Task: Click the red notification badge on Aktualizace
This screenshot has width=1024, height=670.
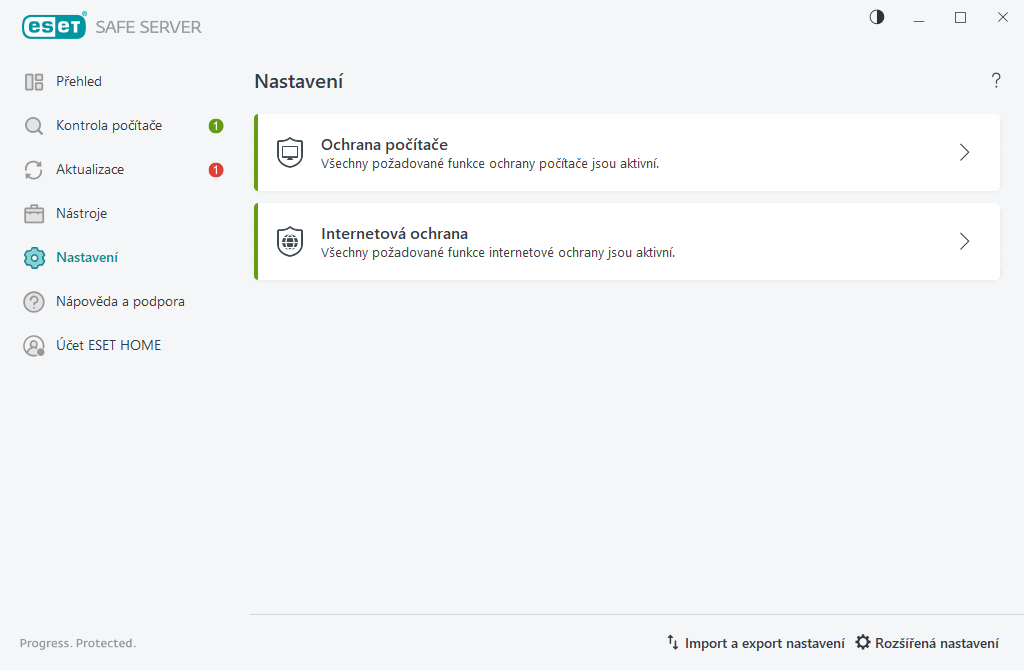Action: [216, 170]
